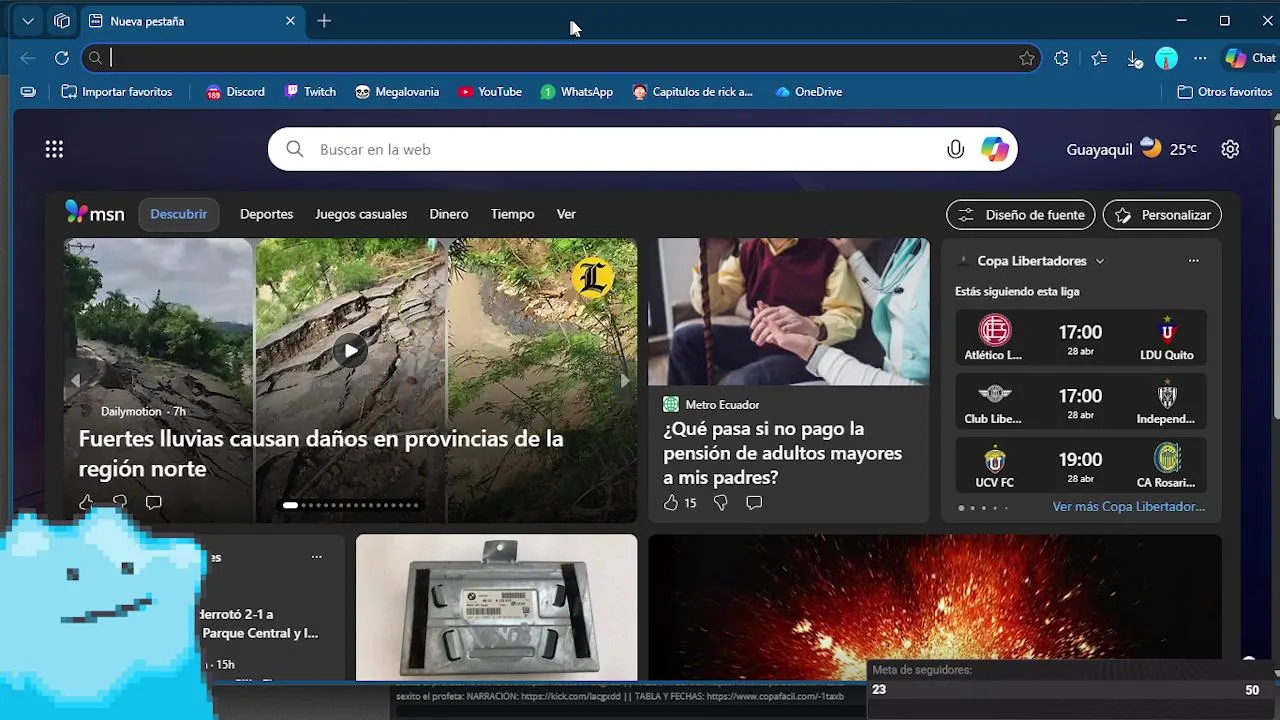
Task: Select the Ver tab
Action: click(566, 214)
